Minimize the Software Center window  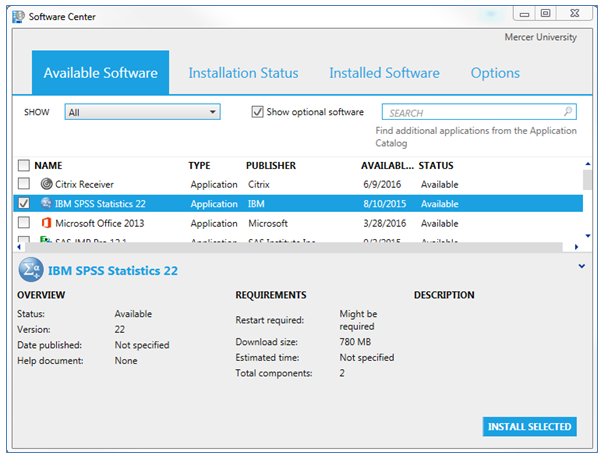coord(524,14)
